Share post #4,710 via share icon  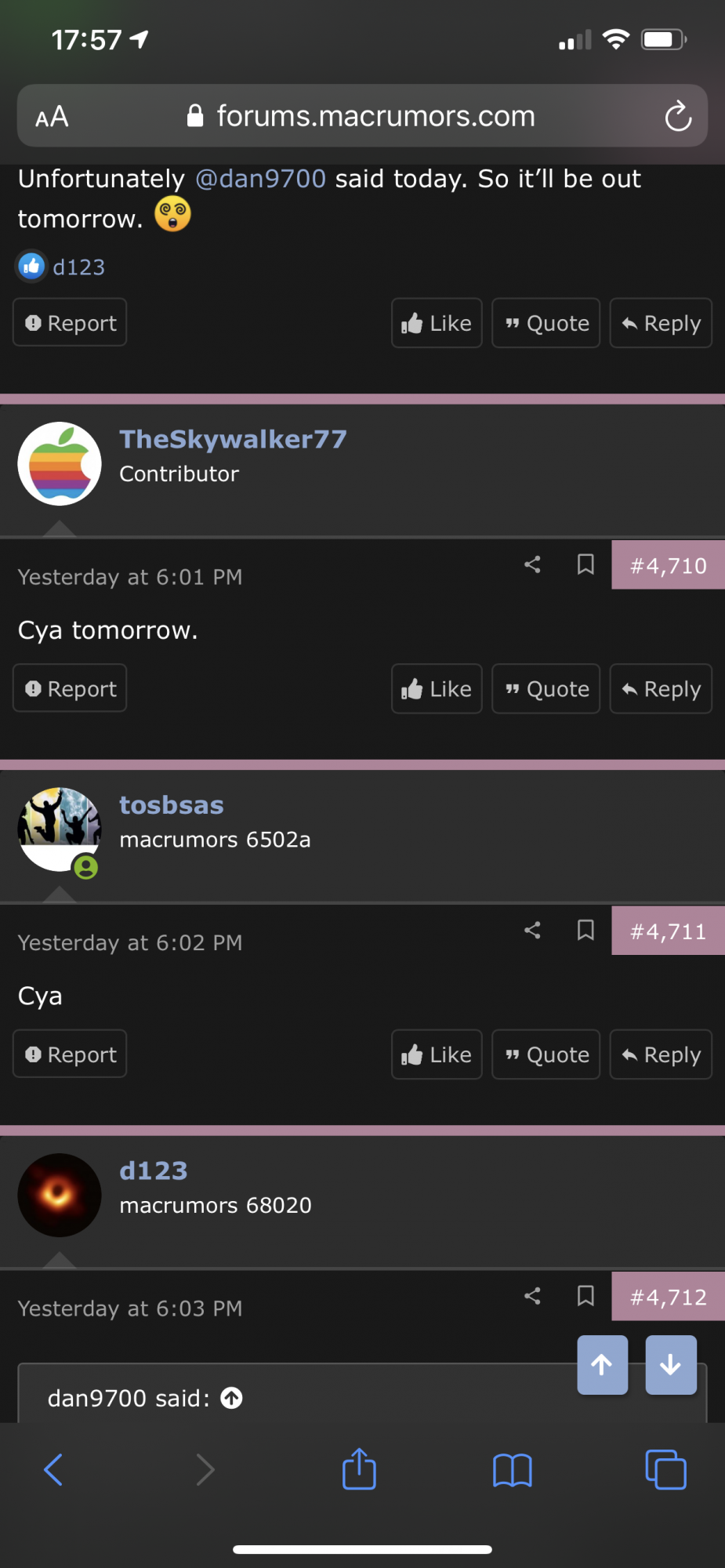pos(532,564)
